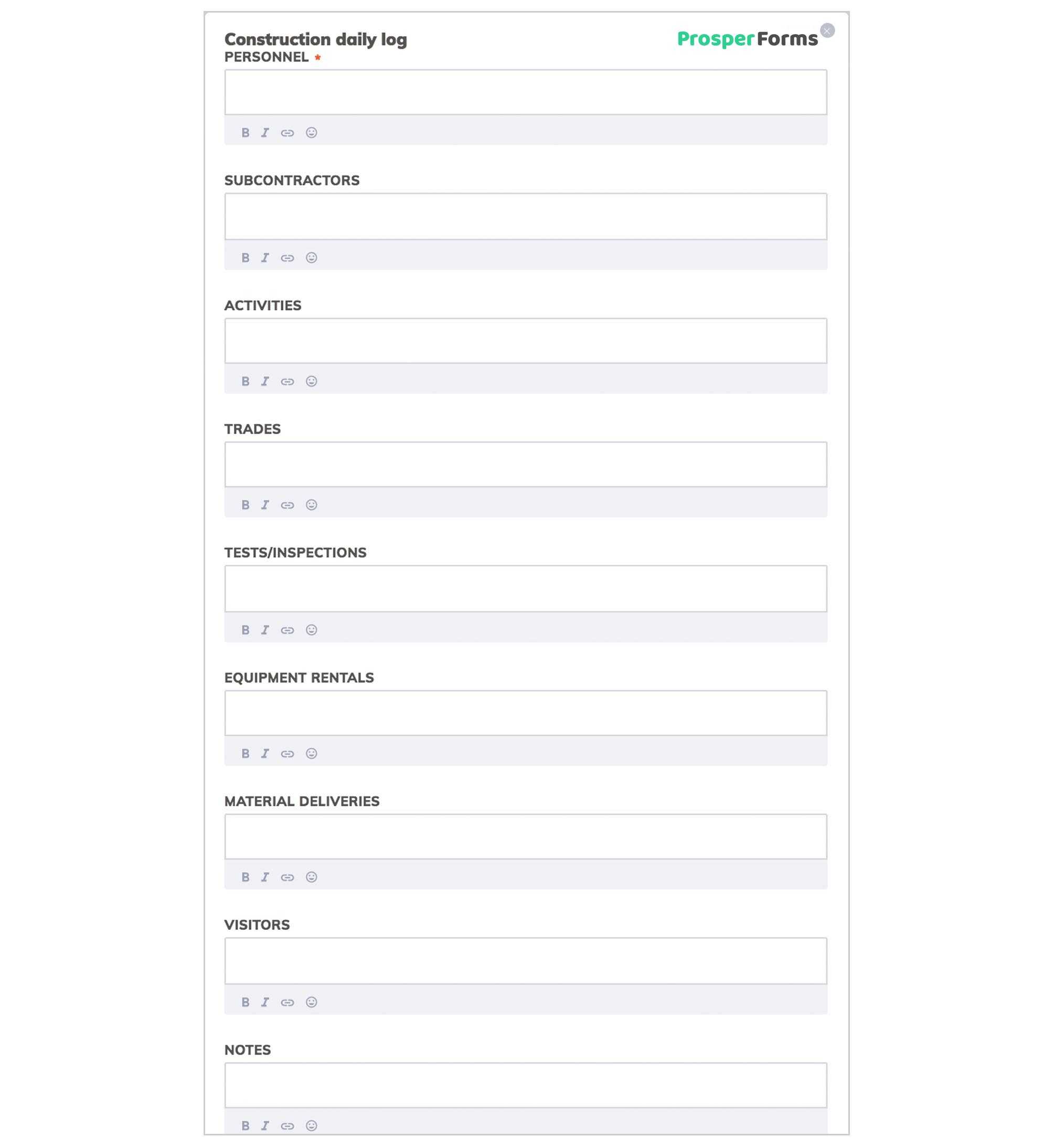Click the close button on the form
Image resolution: width=1054 pixels, height=1148 pixels.
tap(828, 30)
